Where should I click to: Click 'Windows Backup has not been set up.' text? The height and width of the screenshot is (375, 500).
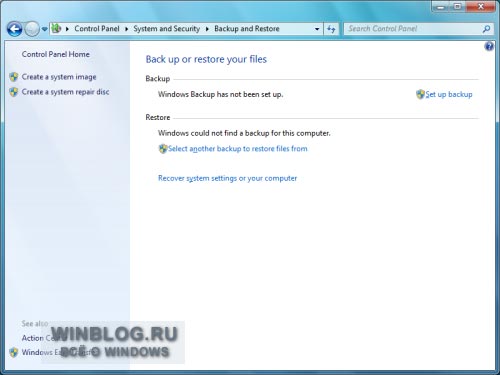click(220, 94)
